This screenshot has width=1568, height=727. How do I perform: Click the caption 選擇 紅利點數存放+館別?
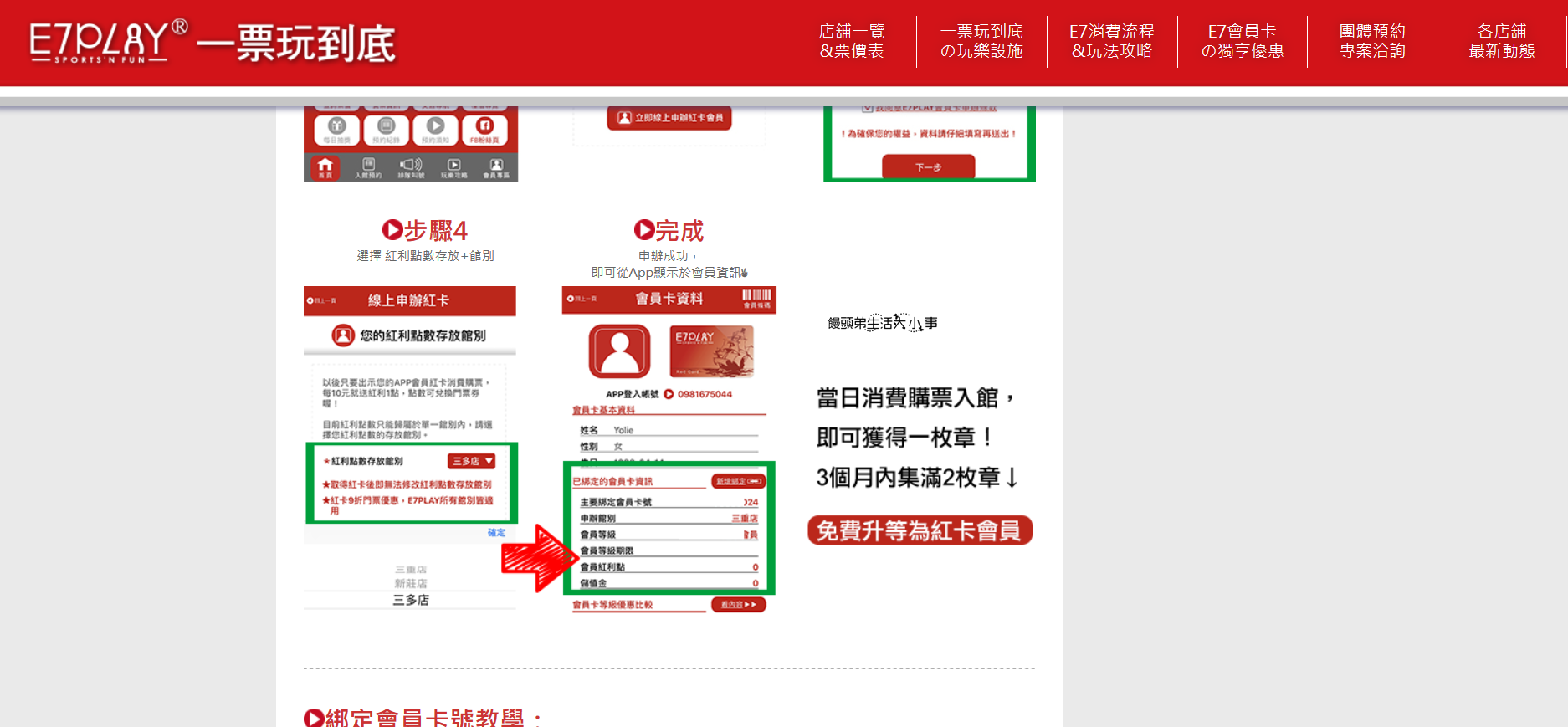point(425,255)
